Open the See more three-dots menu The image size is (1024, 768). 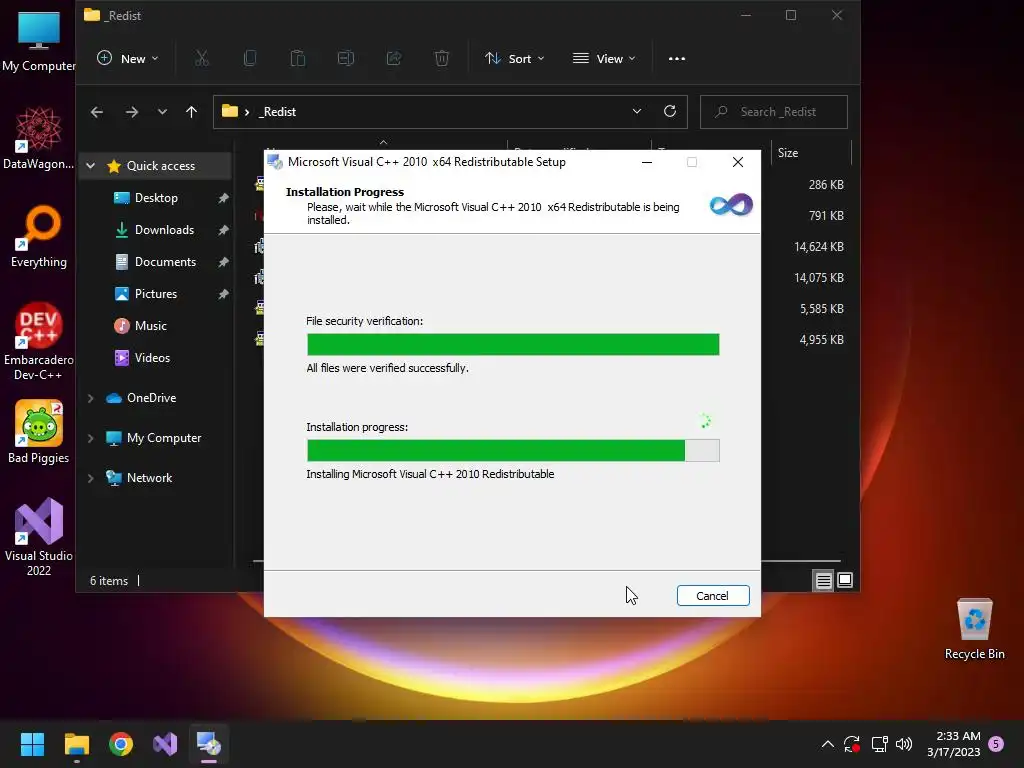(677, 59)
